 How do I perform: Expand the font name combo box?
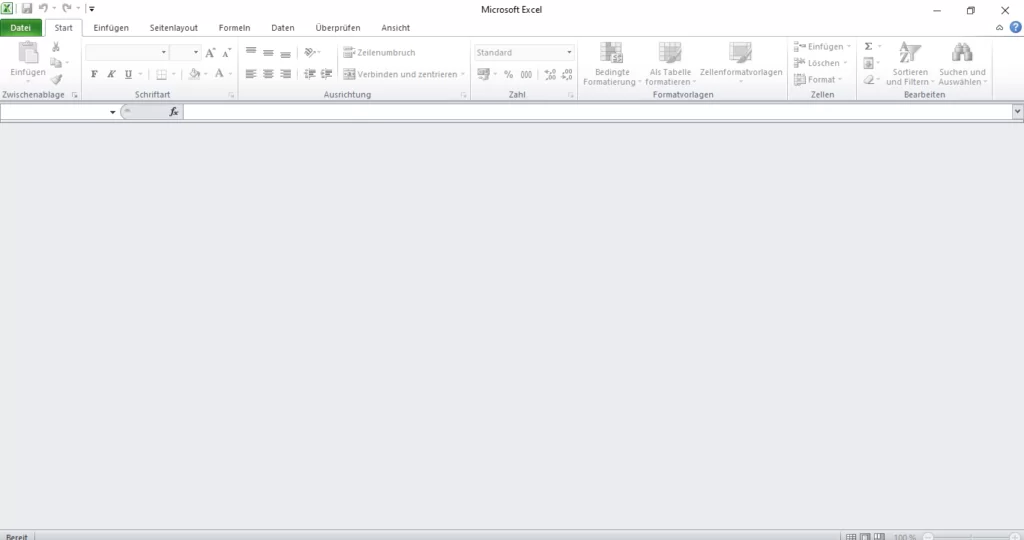click(164, 52)
